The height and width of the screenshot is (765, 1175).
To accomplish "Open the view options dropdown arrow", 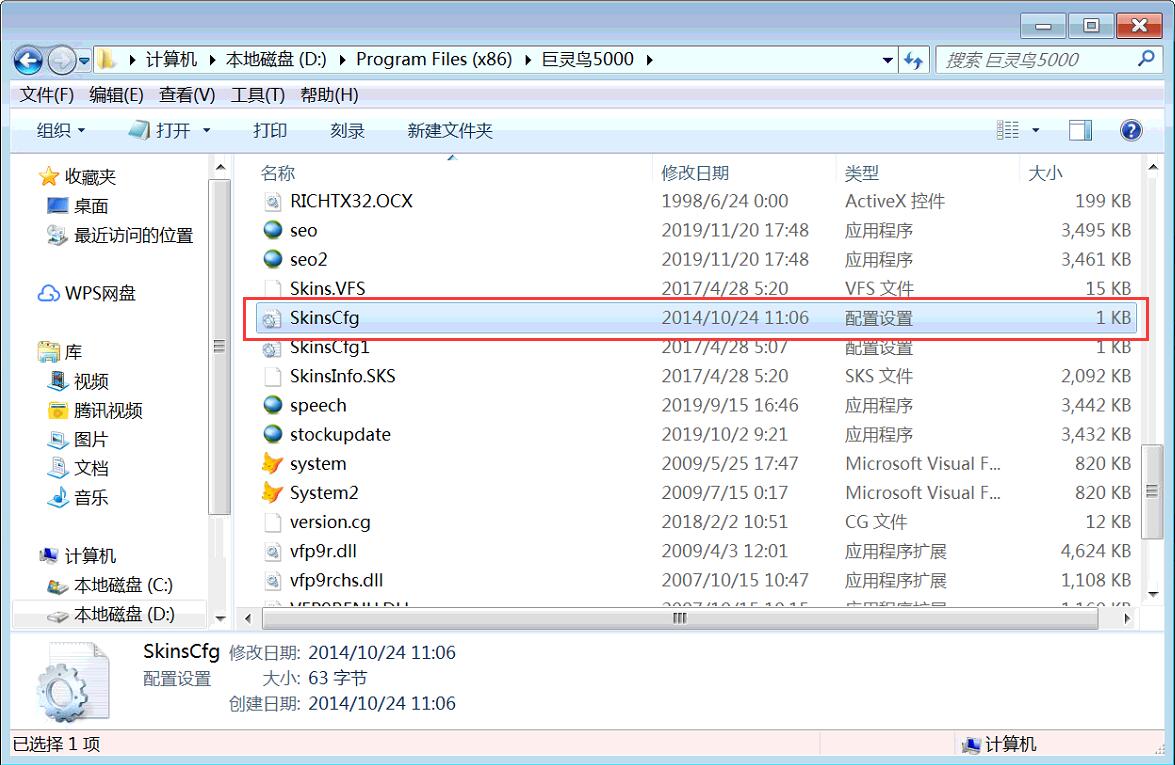I will 1036,130.
